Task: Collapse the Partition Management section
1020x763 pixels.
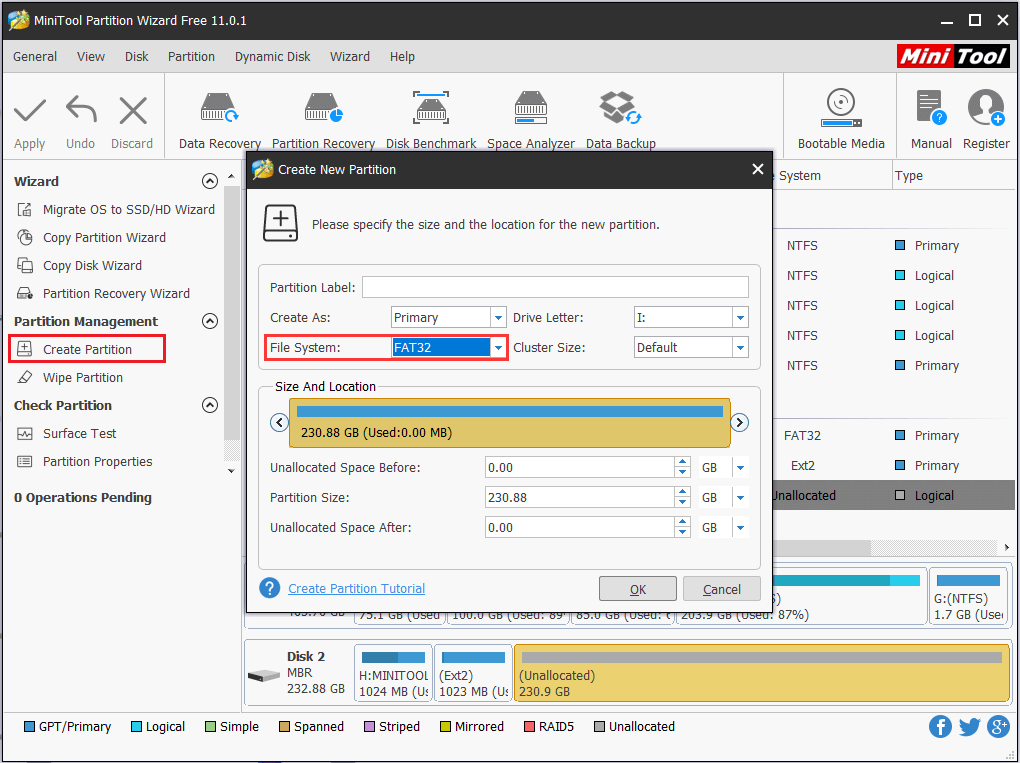Action: pyautogui.click(x=209, y=321)
